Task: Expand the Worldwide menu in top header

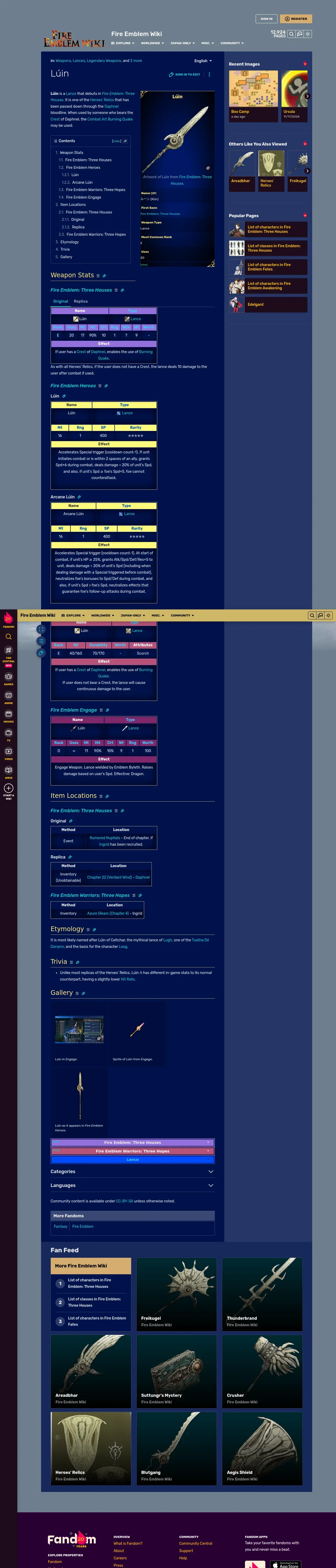Action: click(153, 43)
